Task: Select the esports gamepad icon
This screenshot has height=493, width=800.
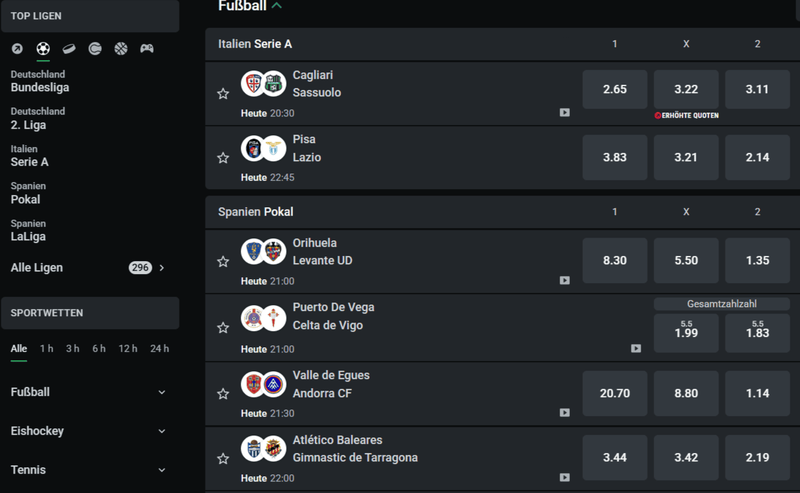Action: coord(147,48)
